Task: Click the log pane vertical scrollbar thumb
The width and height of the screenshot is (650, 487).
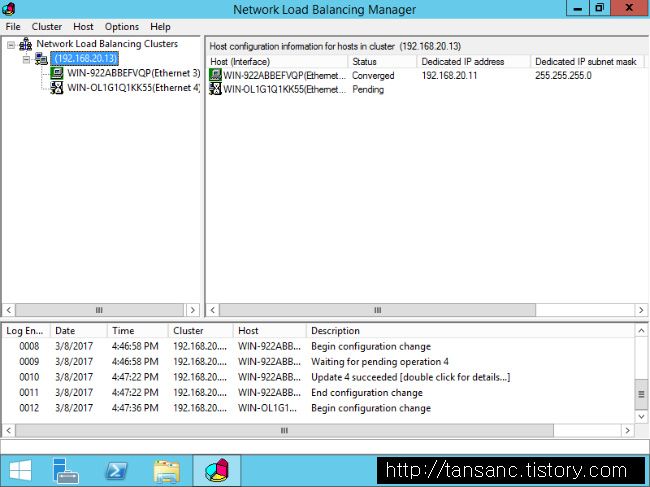Action: [641, 394]
